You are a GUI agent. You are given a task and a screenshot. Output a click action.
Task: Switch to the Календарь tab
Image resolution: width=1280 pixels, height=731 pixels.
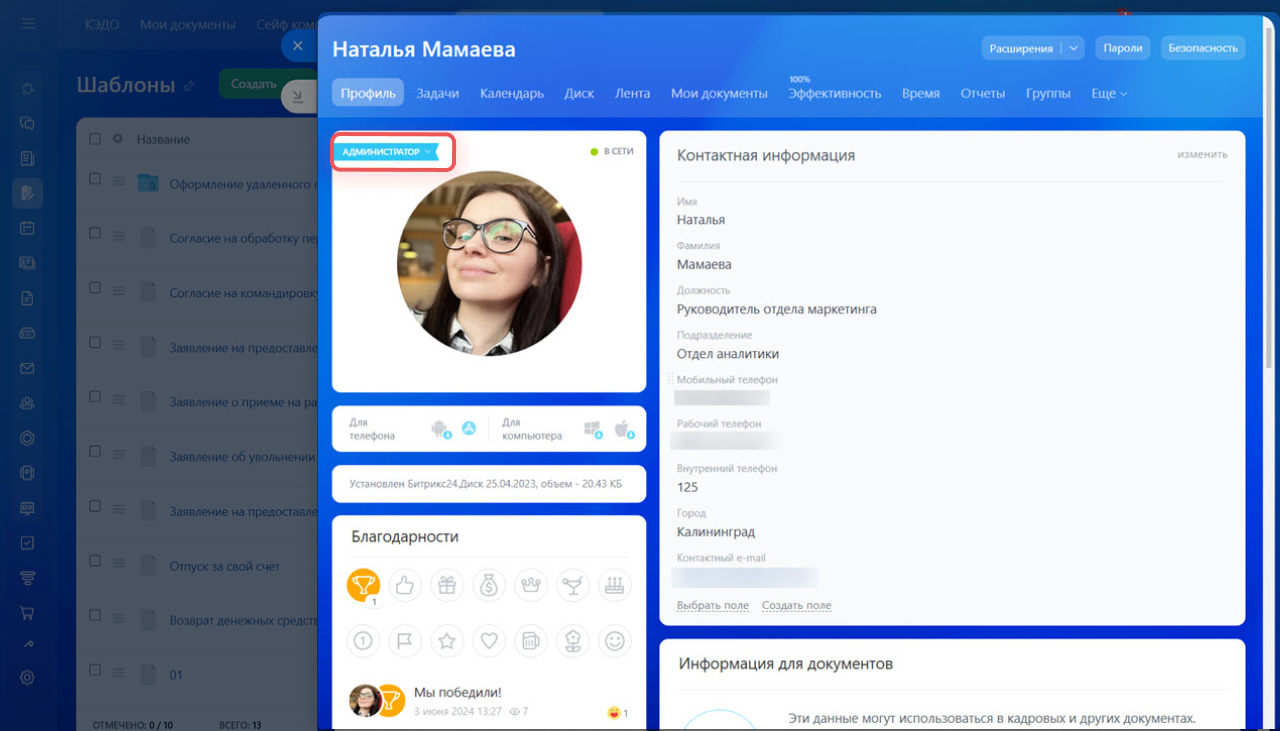pyautogui.click(x=512, y=93)
